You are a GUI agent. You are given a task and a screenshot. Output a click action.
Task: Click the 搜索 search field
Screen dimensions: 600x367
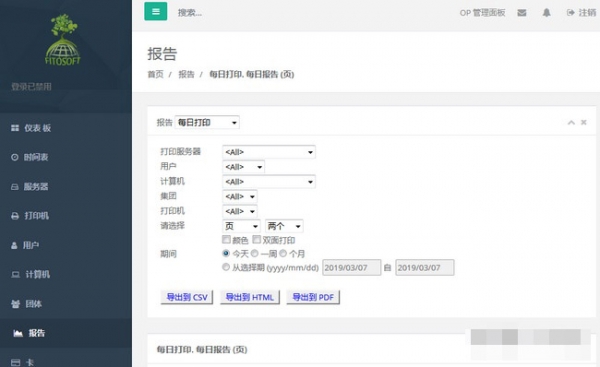point(190,13)
